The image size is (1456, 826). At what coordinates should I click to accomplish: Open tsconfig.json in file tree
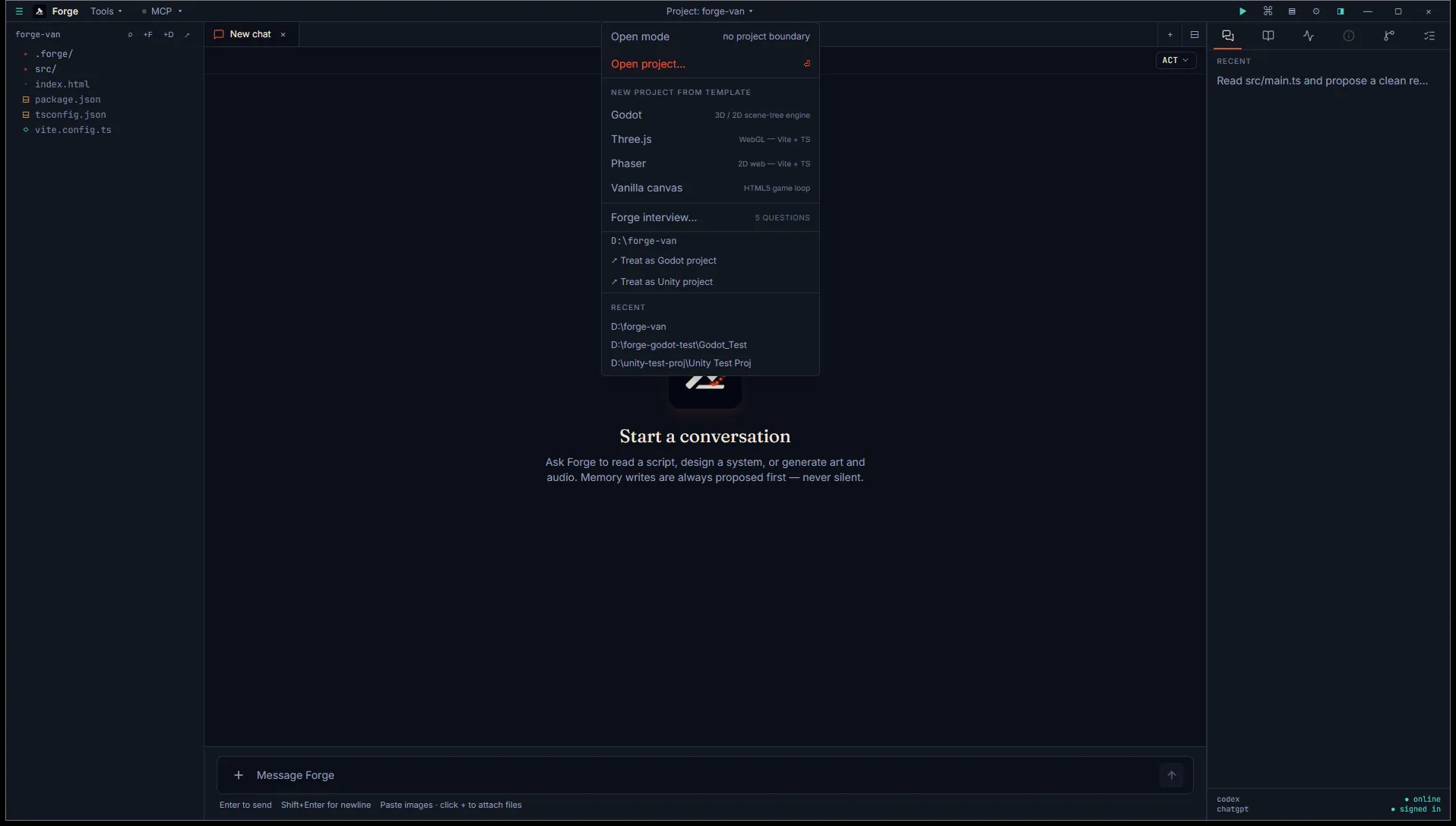click(71, 115)
